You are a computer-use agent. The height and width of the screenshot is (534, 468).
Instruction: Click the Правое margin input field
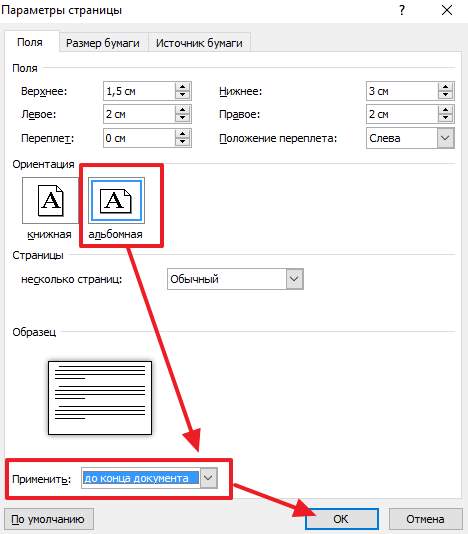(x=402, y=114)
